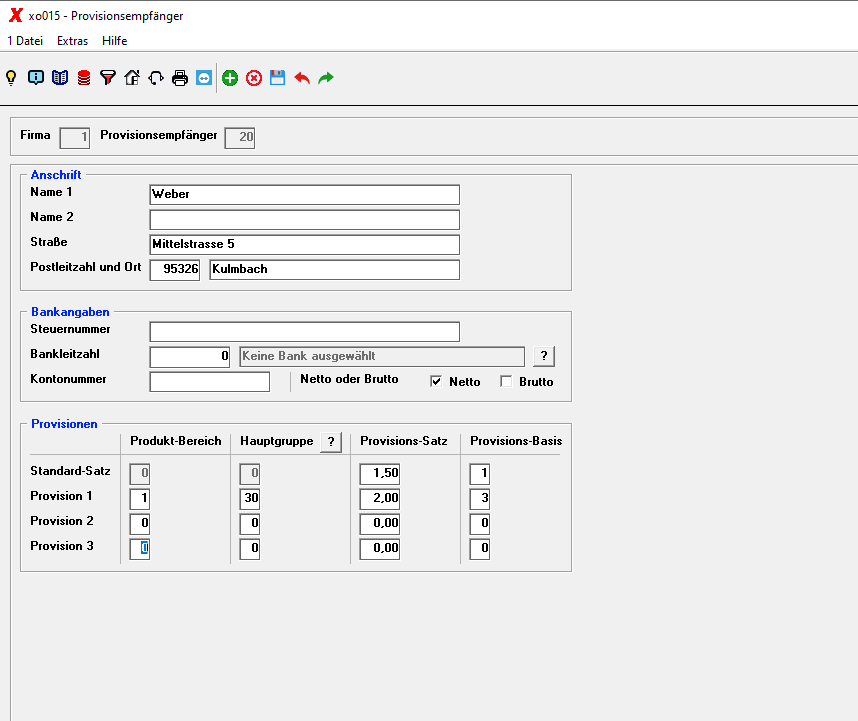Click the light bulb tip icon
This screenshot has width=858, height=721.
[x=11, y=78]
